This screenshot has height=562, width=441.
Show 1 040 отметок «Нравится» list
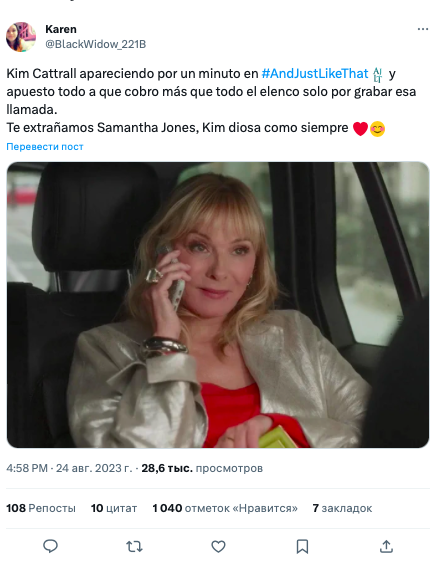tap(225, 508)
